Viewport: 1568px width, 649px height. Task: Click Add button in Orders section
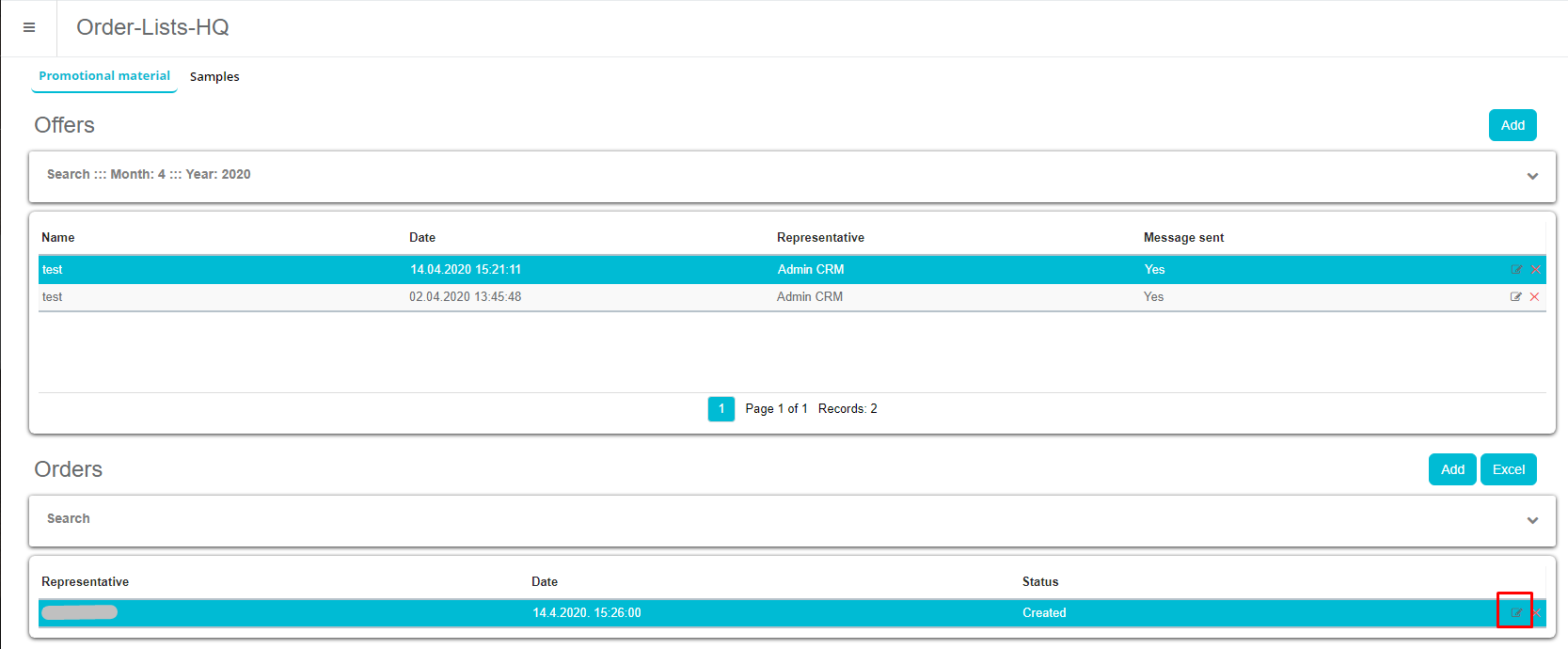click(1452, 469)
